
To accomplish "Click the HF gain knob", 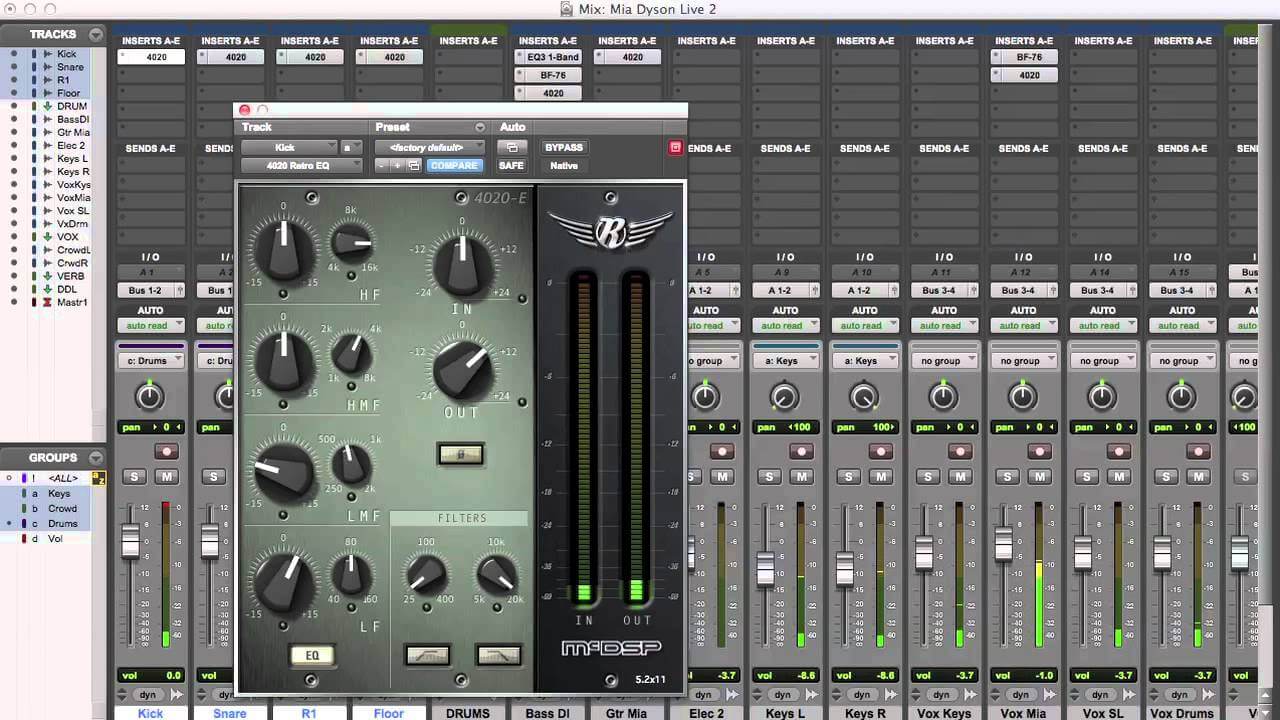I will click(284, 250).
